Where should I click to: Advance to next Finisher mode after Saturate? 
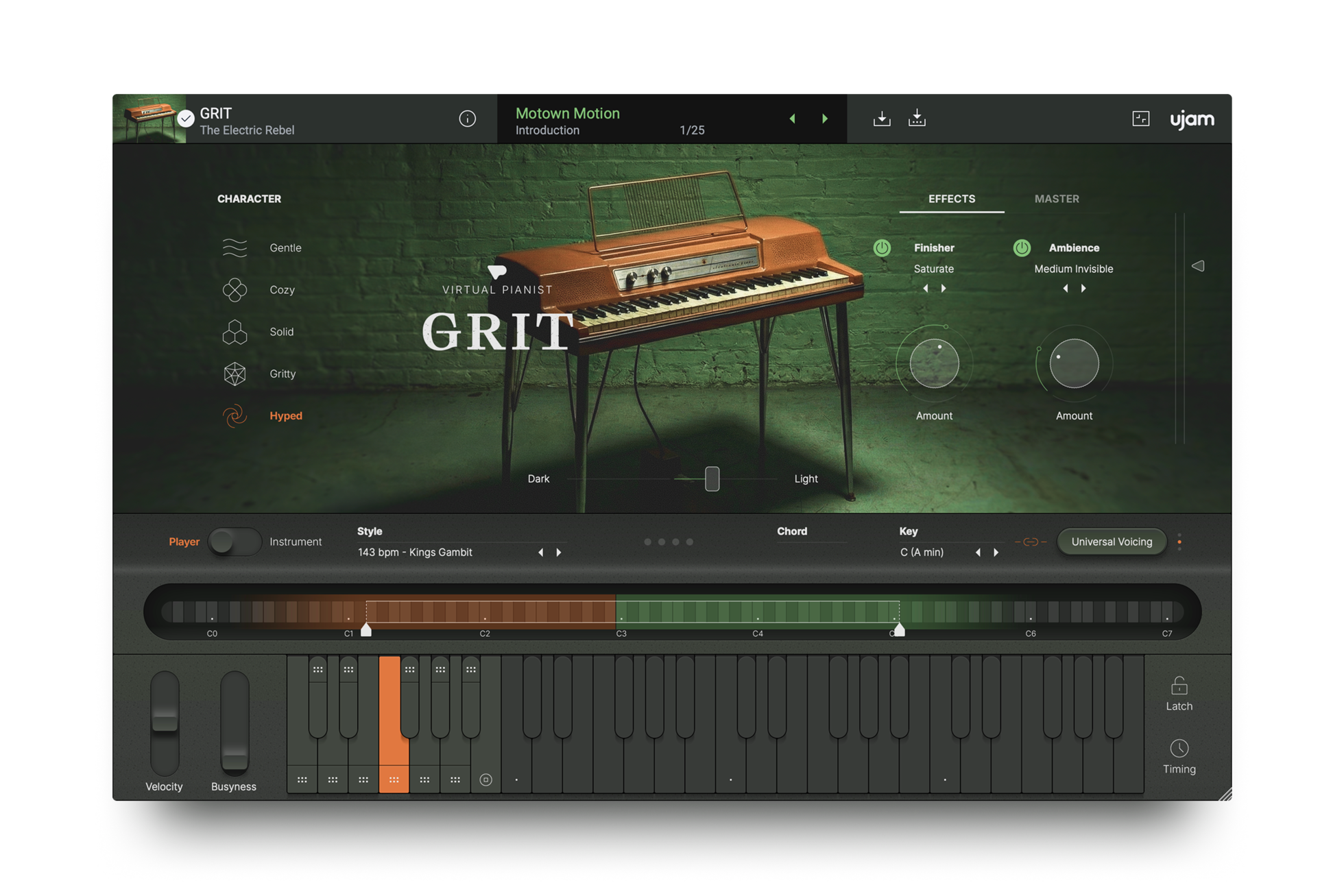click(943, 289)
